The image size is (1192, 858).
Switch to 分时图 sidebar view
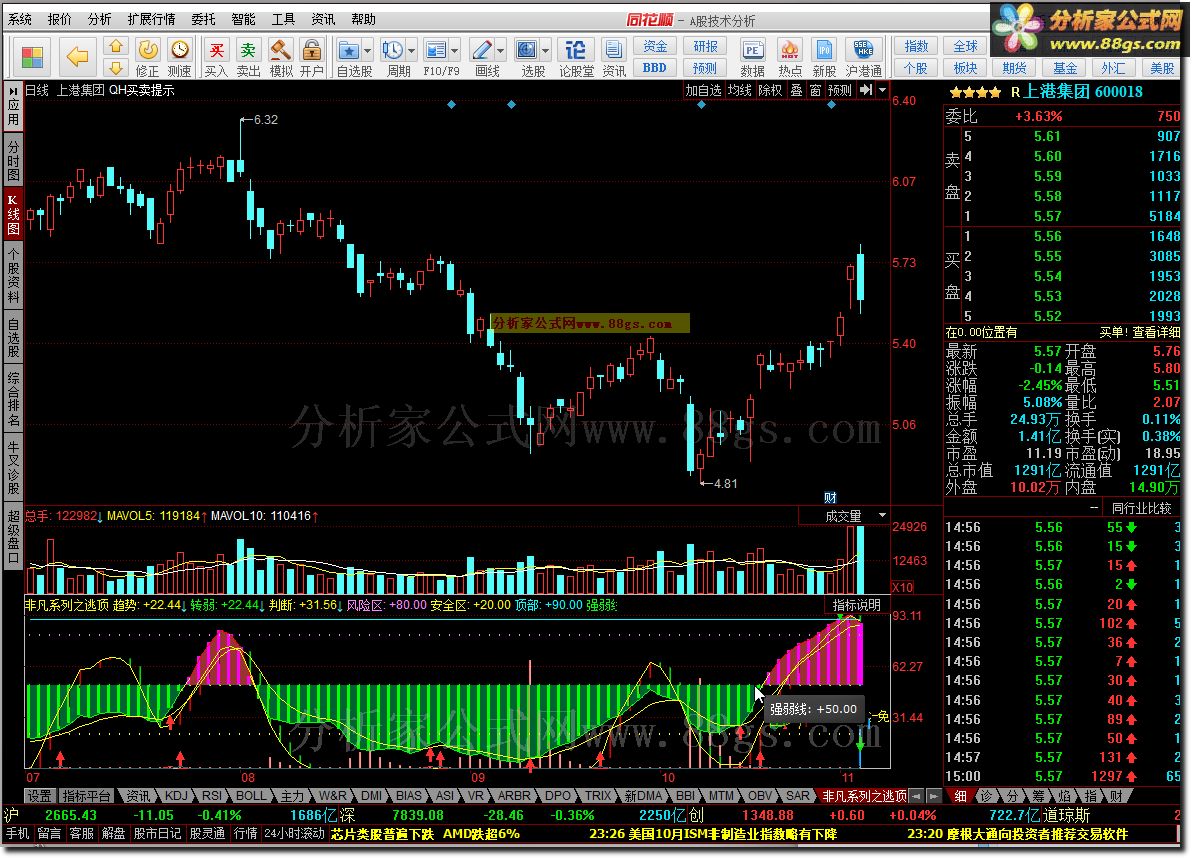click(13, 160)
